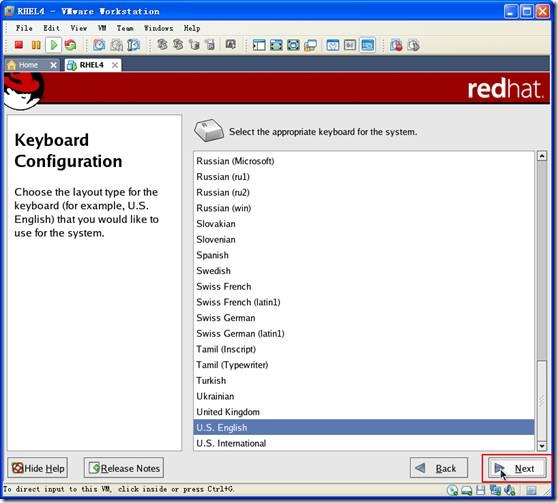Image resolution: width=558 pixels, height=503 pixels.
Task: Select plain Swiss German keyboard
Action: tap(364, 318)
